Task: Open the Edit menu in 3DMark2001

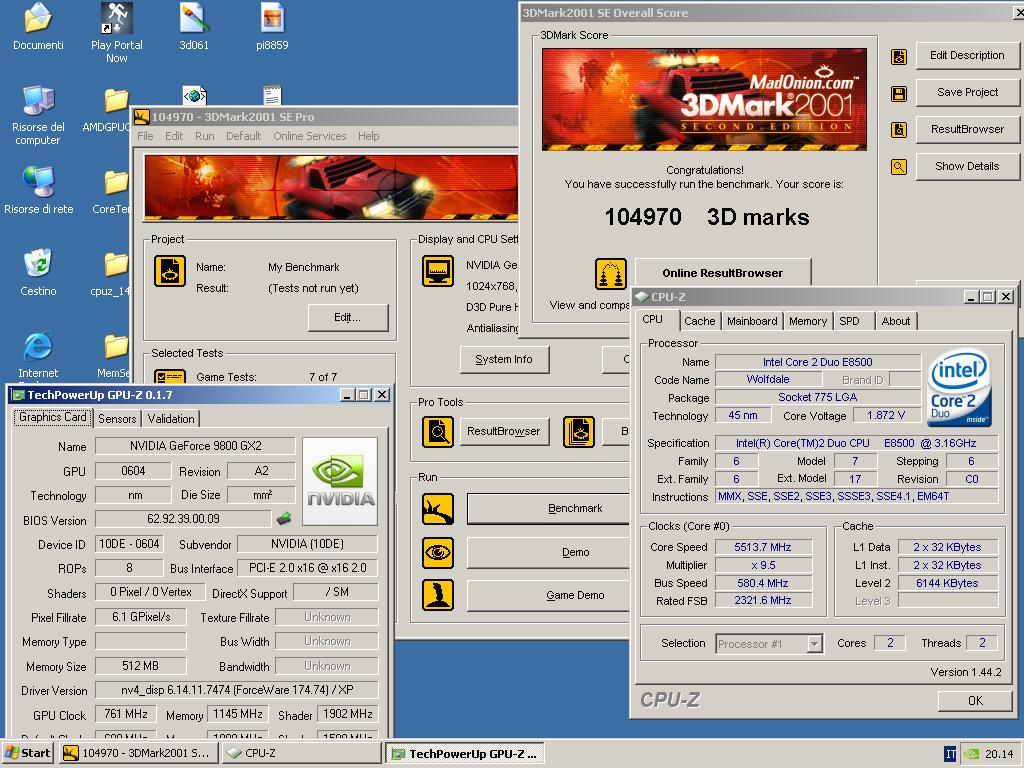Action: pos(174,136)
